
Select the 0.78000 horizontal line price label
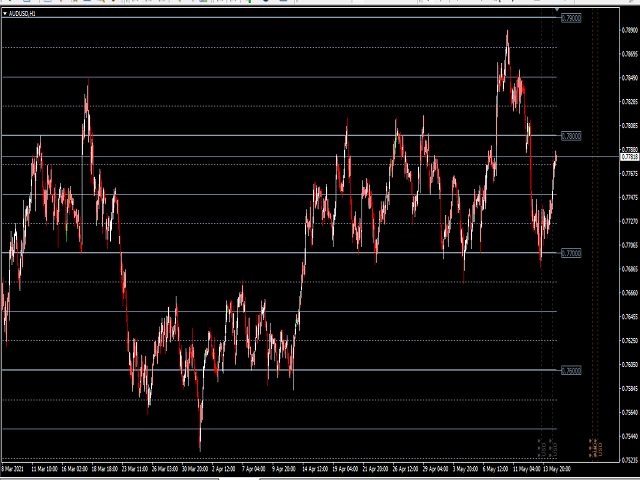tap(571, 136)
